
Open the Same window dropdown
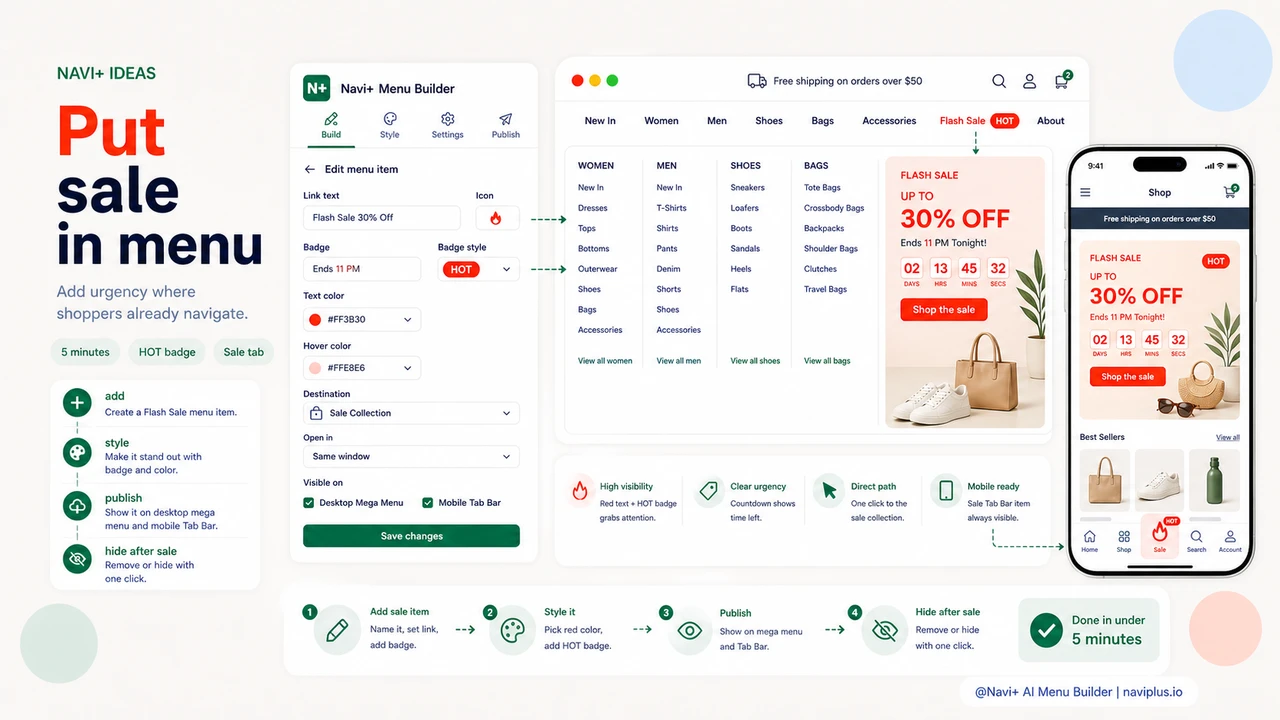(411, 456)
